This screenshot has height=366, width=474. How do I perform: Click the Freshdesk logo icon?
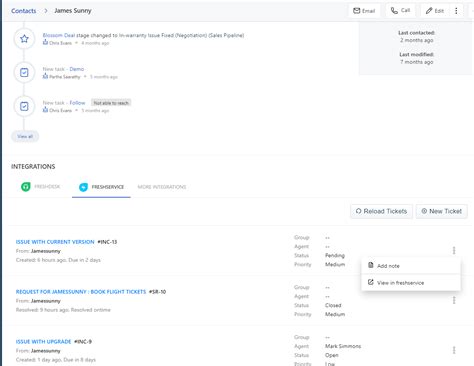click(x=26, y=187)
